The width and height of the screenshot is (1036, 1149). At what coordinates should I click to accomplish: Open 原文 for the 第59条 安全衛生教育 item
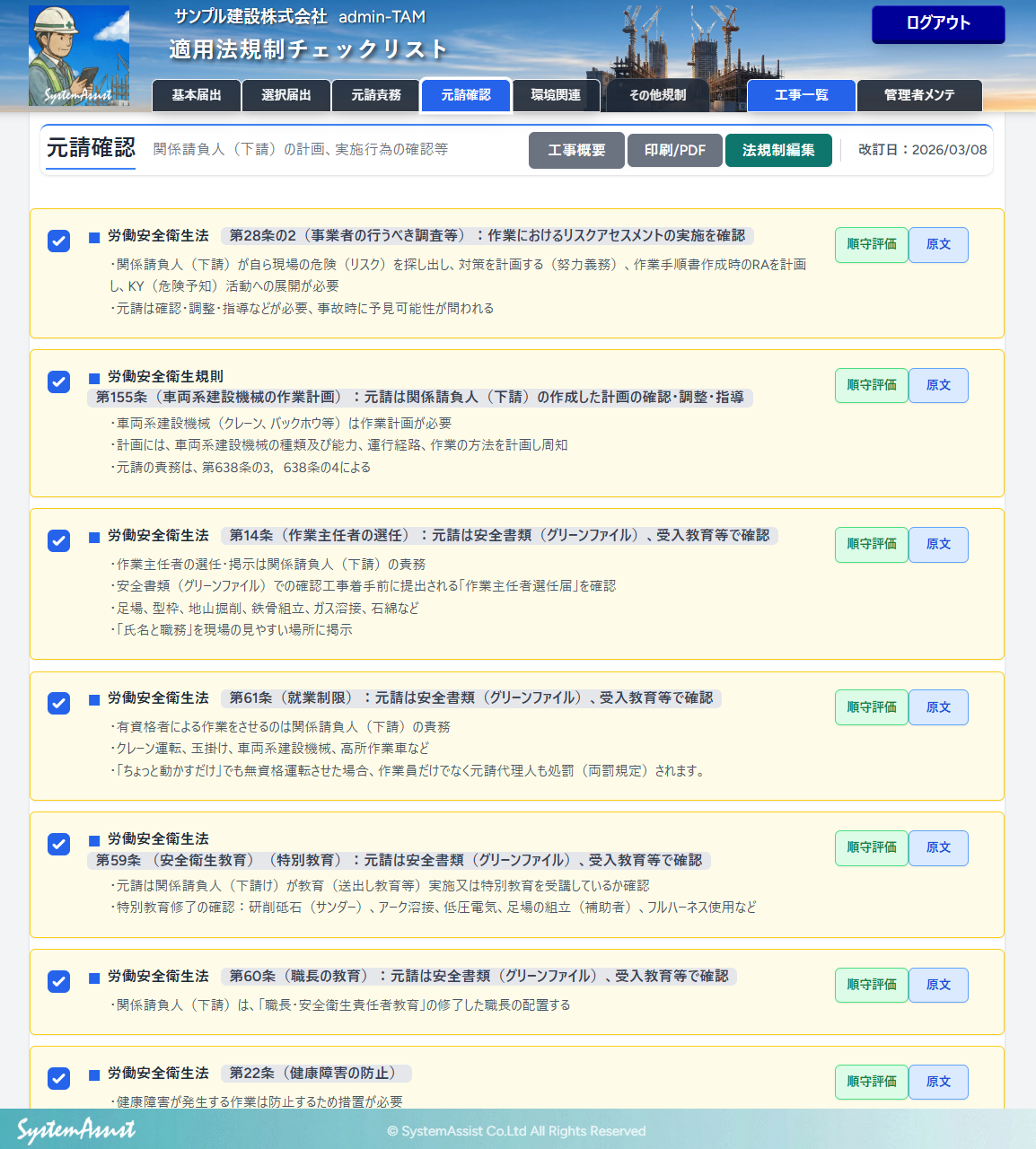click(x=938, y=847)
